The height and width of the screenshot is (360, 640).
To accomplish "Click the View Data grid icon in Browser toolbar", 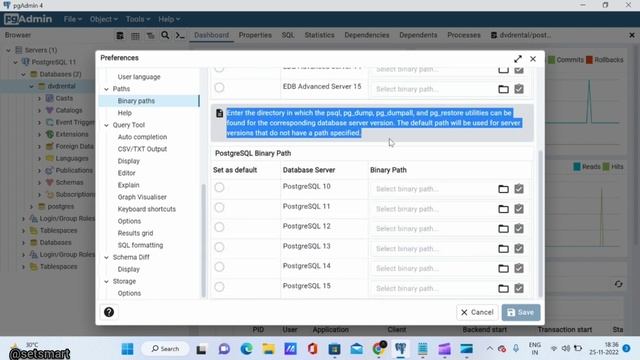I will 135,36.
